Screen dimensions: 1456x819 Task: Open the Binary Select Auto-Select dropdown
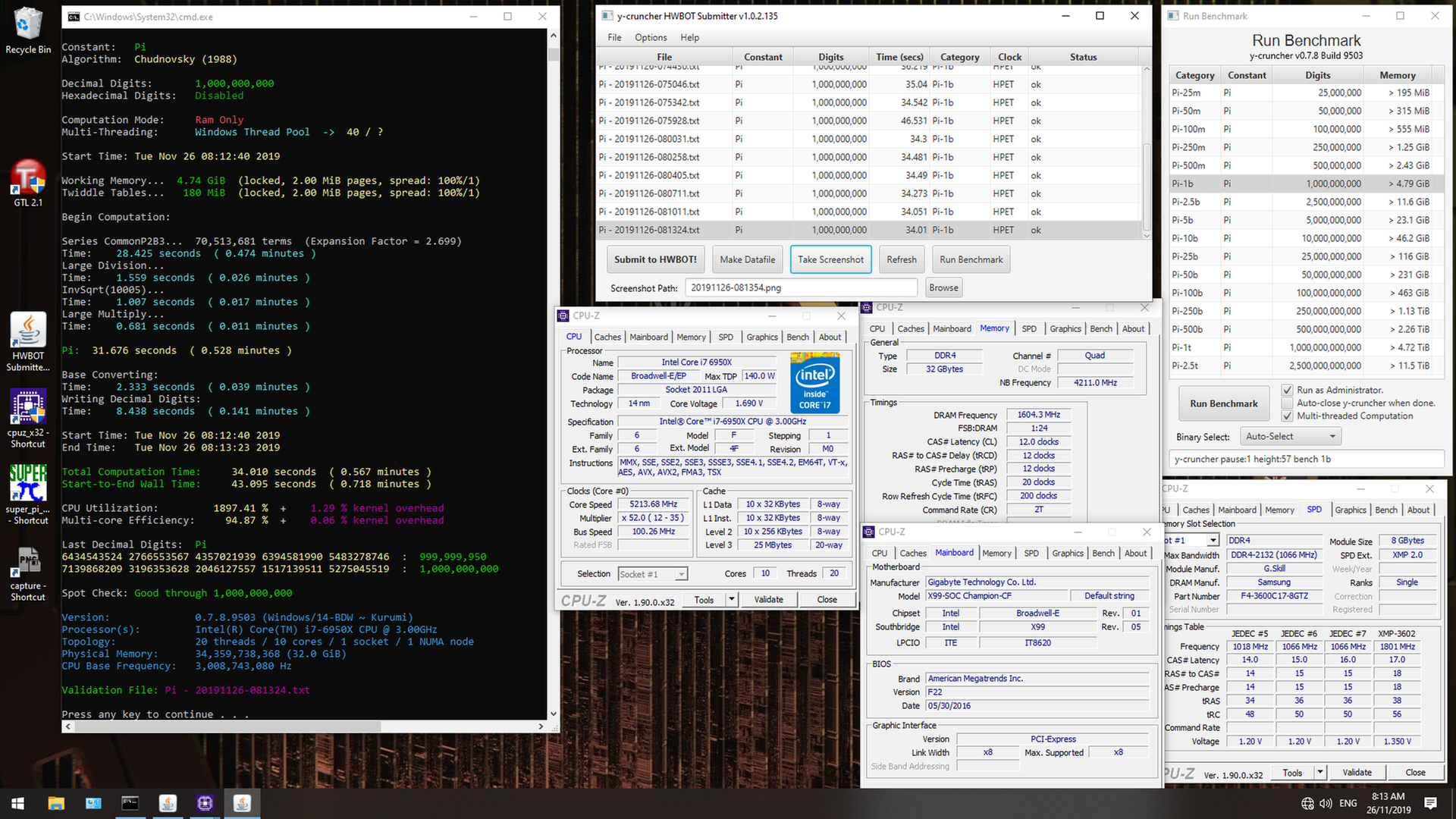click(x=1290, y=436)
